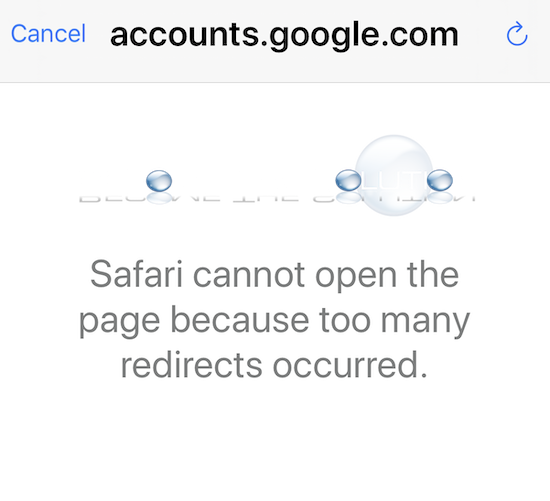Select the accounts.google.com address title
The width and height of the screenshot is (550, 501).
click(284, 35)
